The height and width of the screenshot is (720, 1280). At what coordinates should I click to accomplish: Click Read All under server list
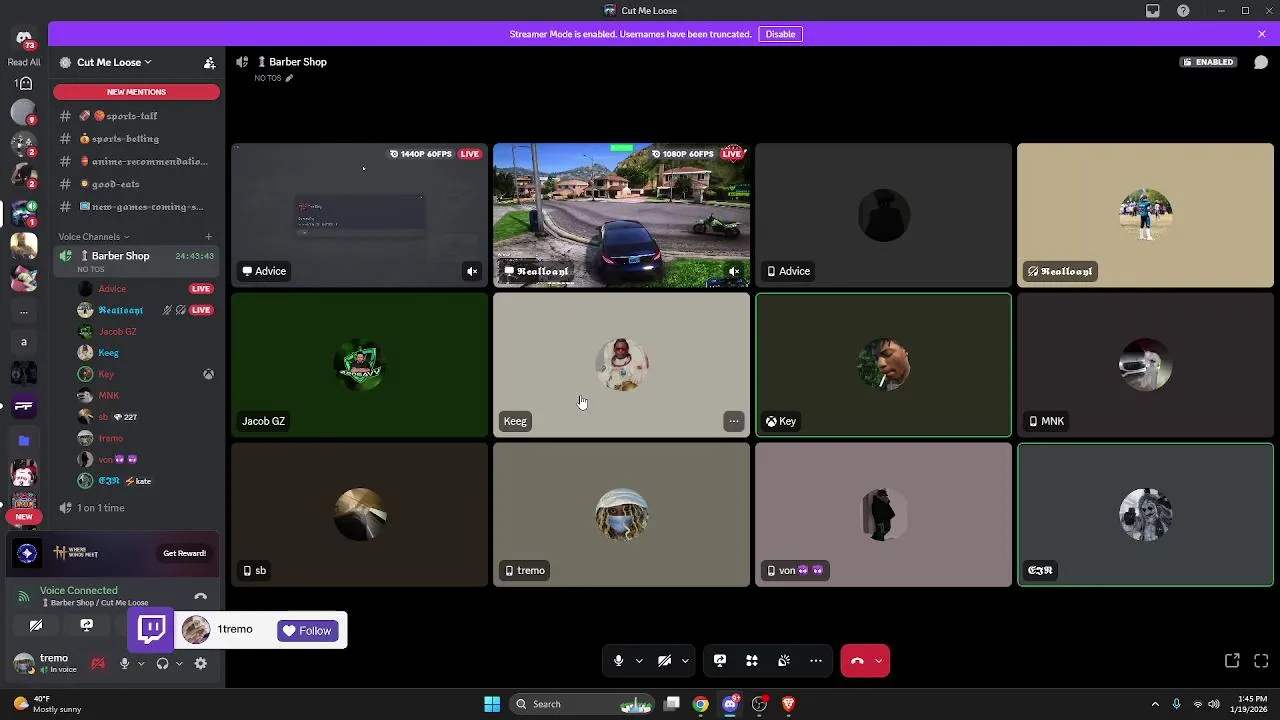coord(24,62)
